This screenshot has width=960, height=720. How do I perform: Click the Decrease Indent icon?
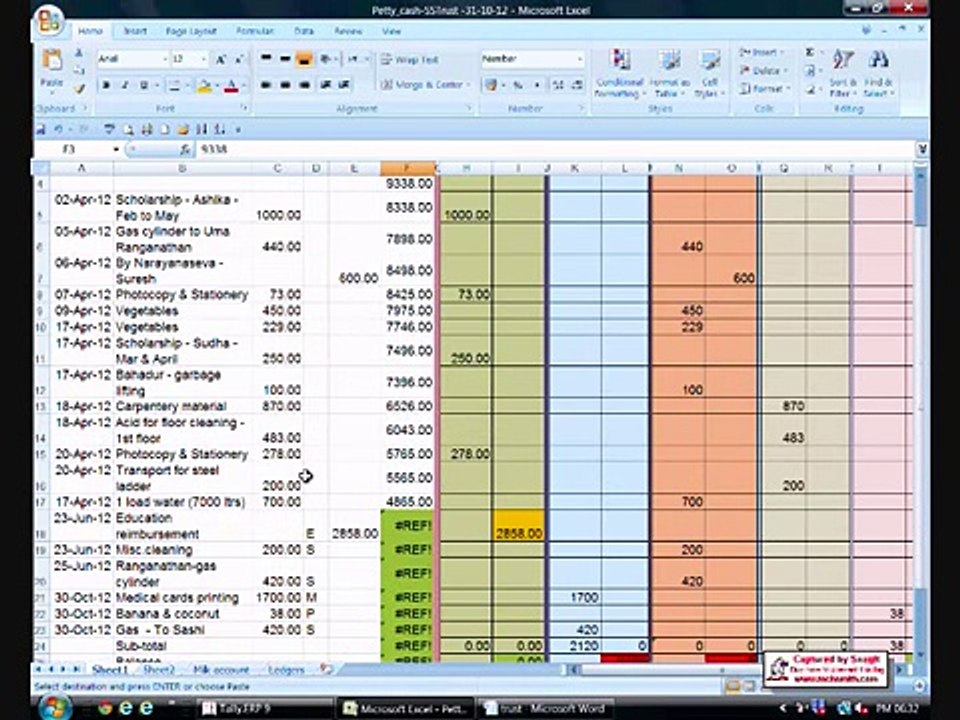(326, 84)
